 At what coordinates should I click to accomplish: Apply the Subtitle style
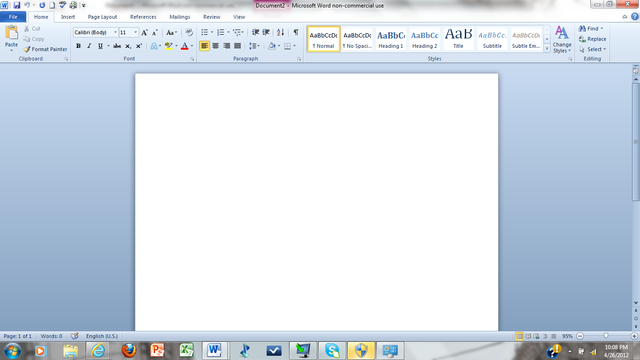pos(492,39)
